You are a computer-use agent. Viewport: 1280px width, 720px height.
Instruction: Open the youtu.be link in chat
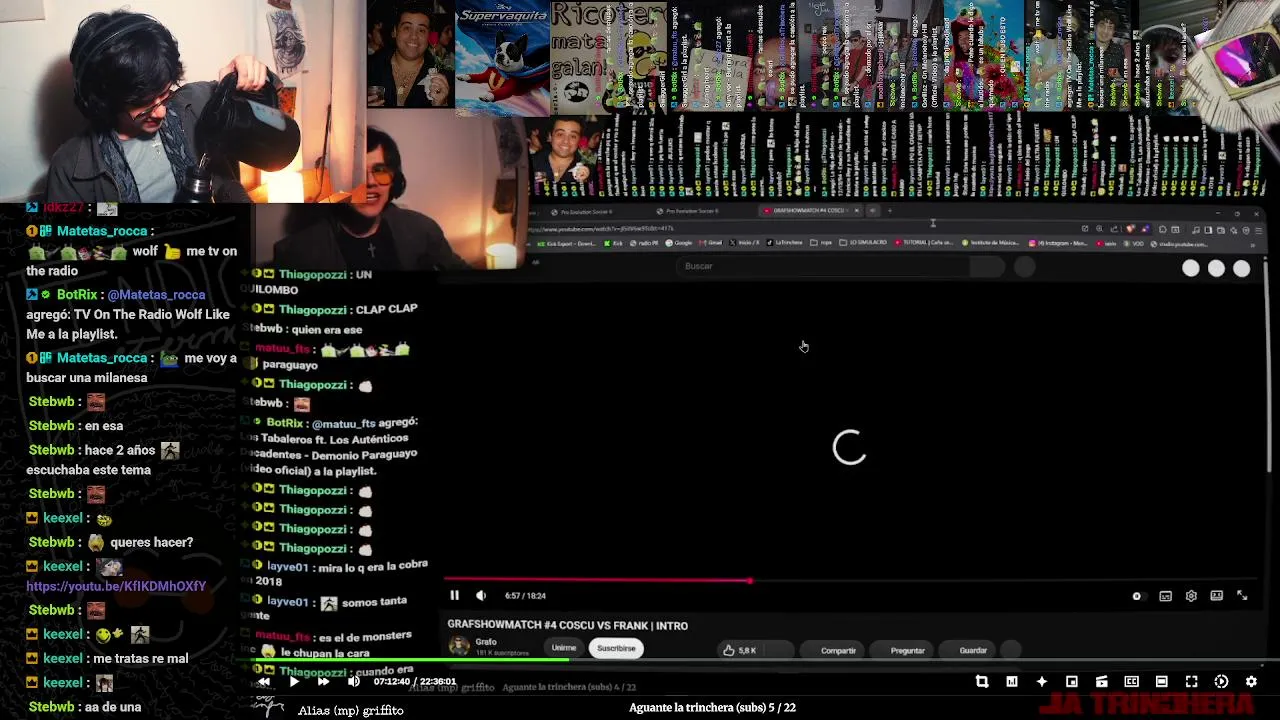[116, 586]
